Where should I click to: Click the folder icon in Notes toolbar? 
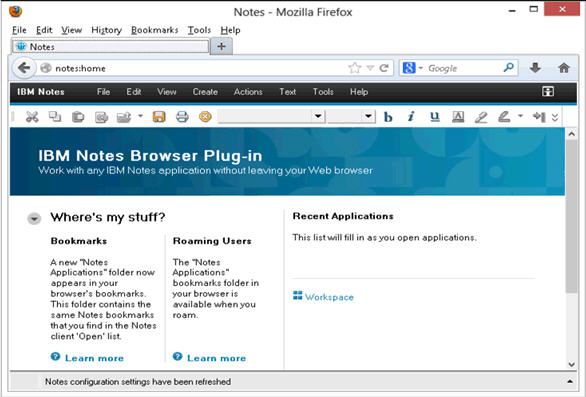pos(124,117)
